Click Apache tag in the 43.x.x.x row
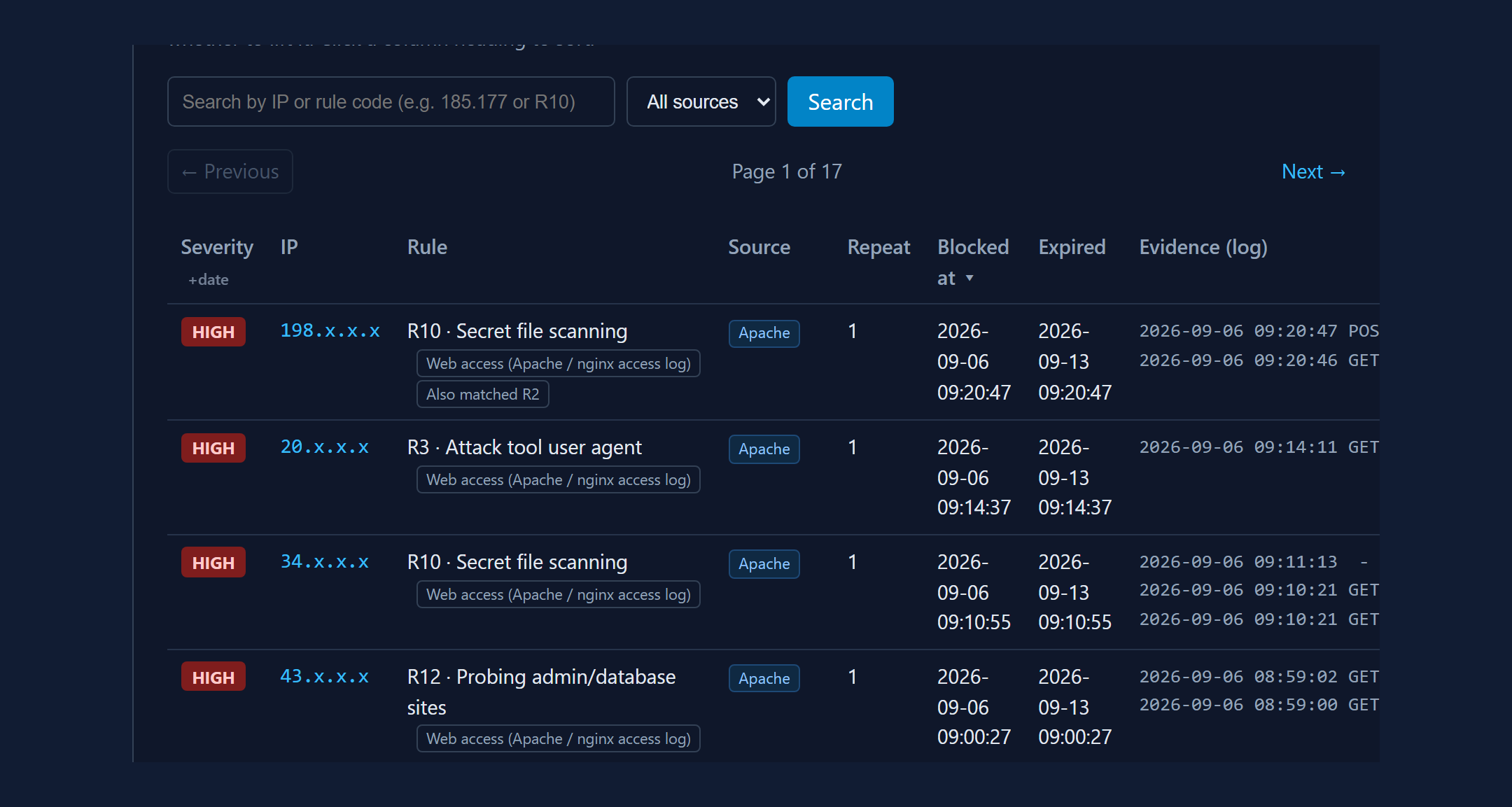The height and width of the screenshot is (807, 1512). [x=764, y=679]
